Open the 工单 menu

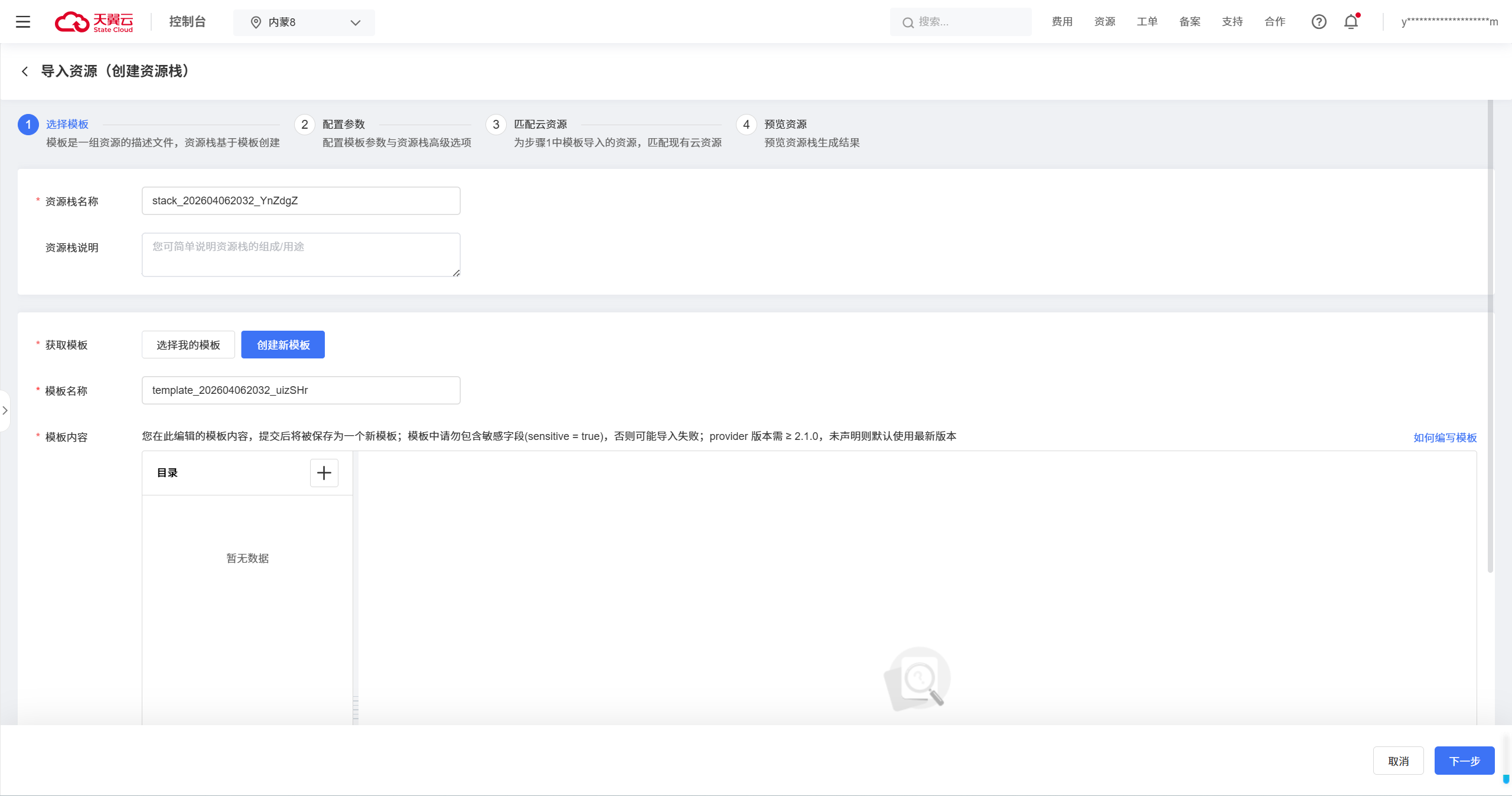1147,22
